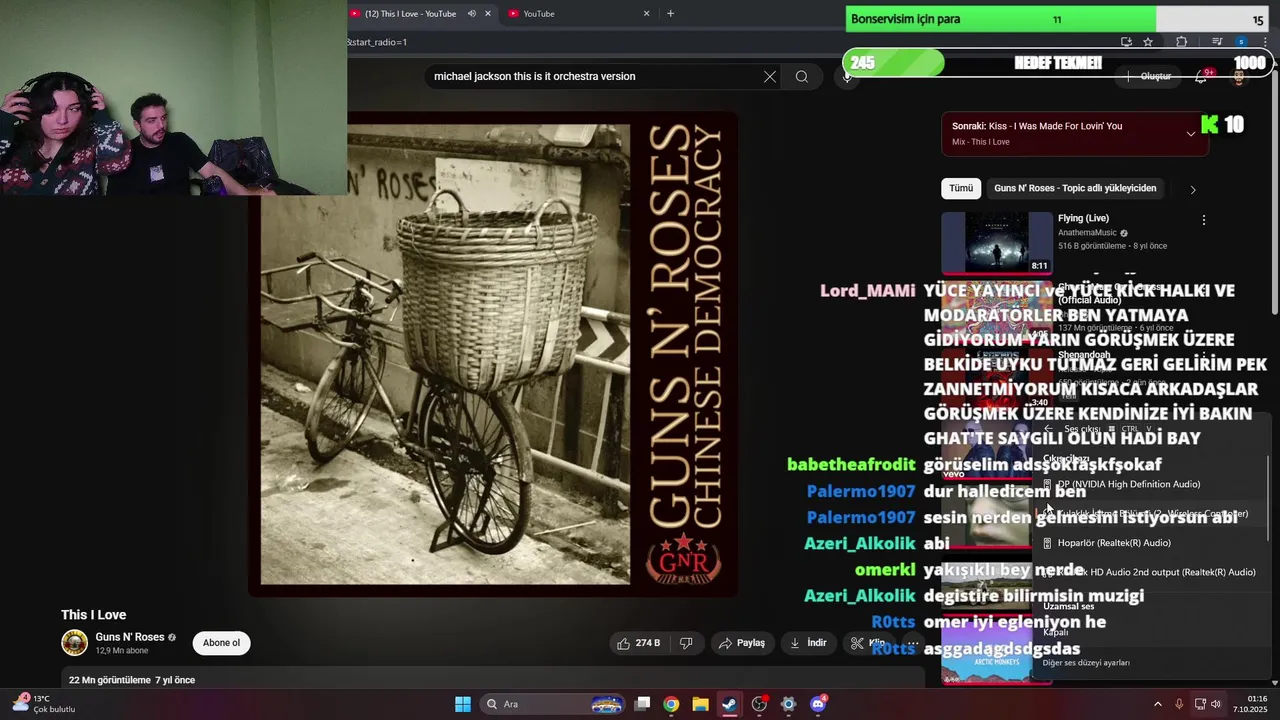Download the video with İndir

coord(808,643)
